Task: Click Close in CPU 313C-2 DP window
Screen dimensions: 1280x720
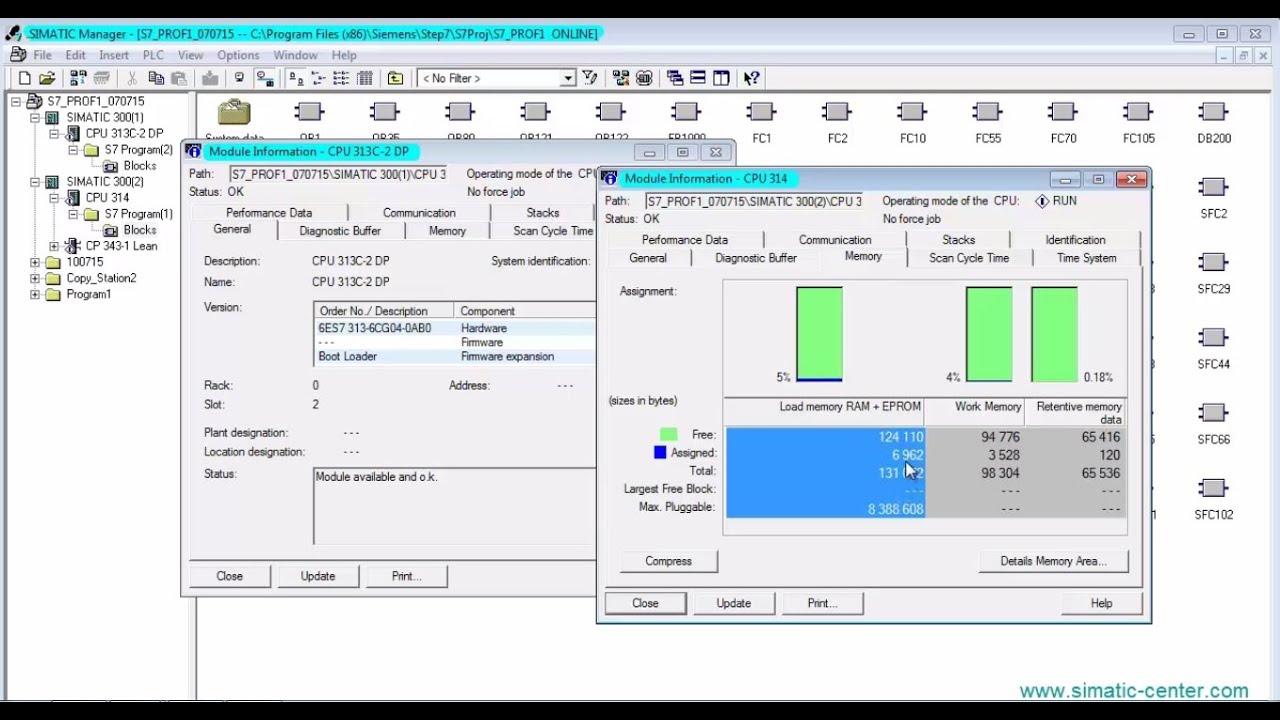Action: [x=229, y=576]
